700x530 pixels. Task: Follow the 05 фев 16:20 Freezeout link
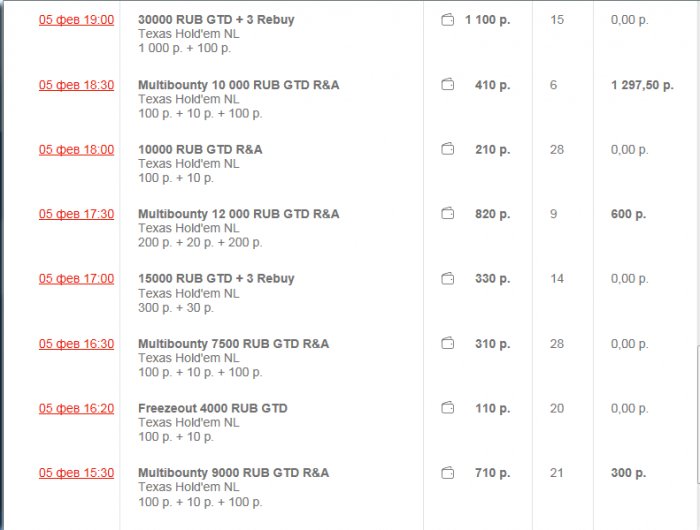[76, 408]
